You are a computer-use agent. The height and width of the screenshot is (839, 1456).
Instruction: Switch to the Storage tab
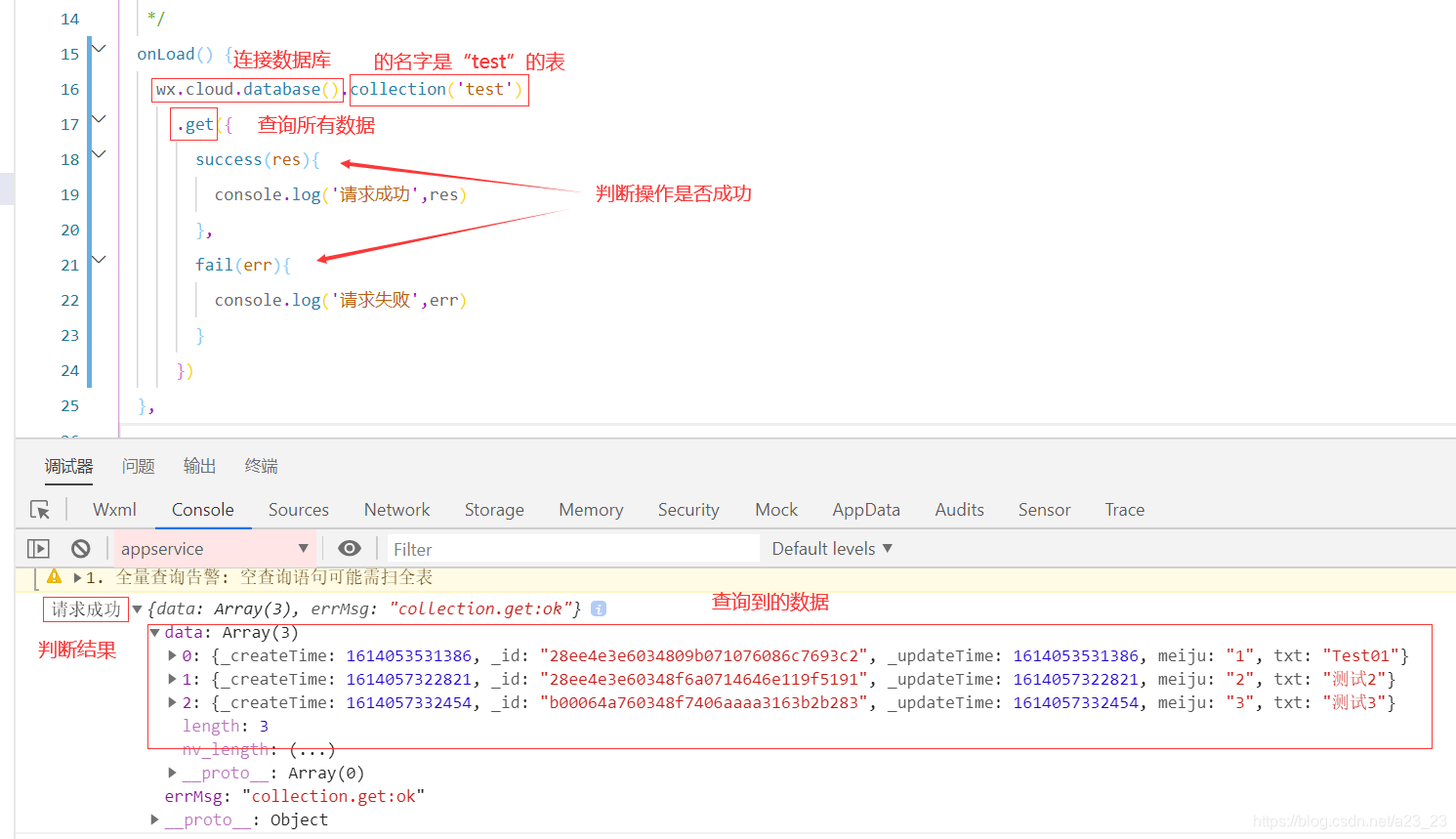click(494, 510)
